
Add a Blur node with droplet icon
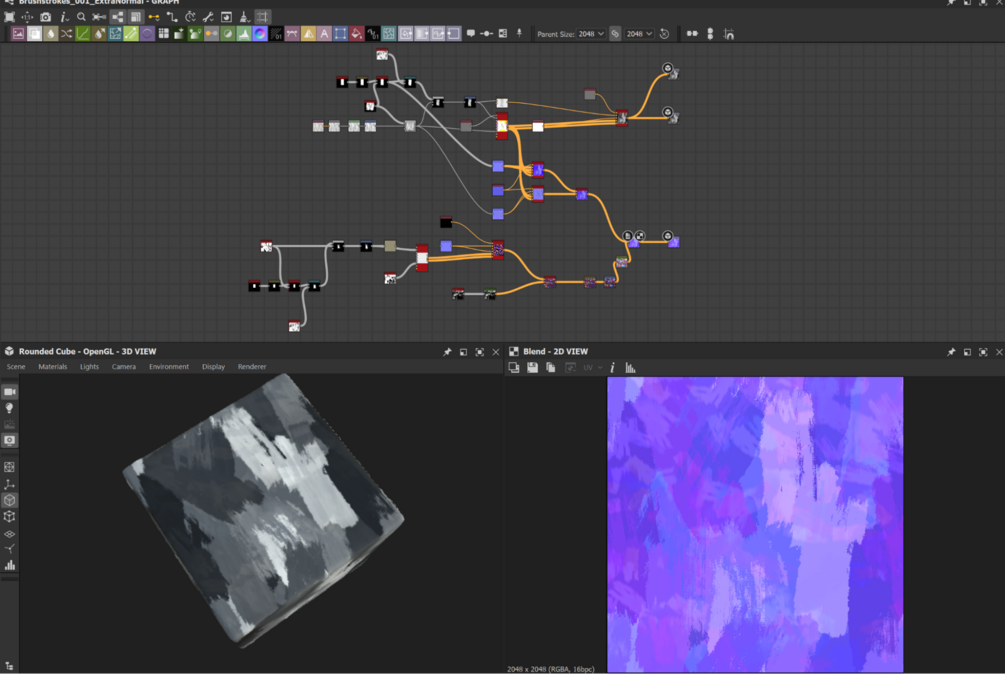pos(51,34)
